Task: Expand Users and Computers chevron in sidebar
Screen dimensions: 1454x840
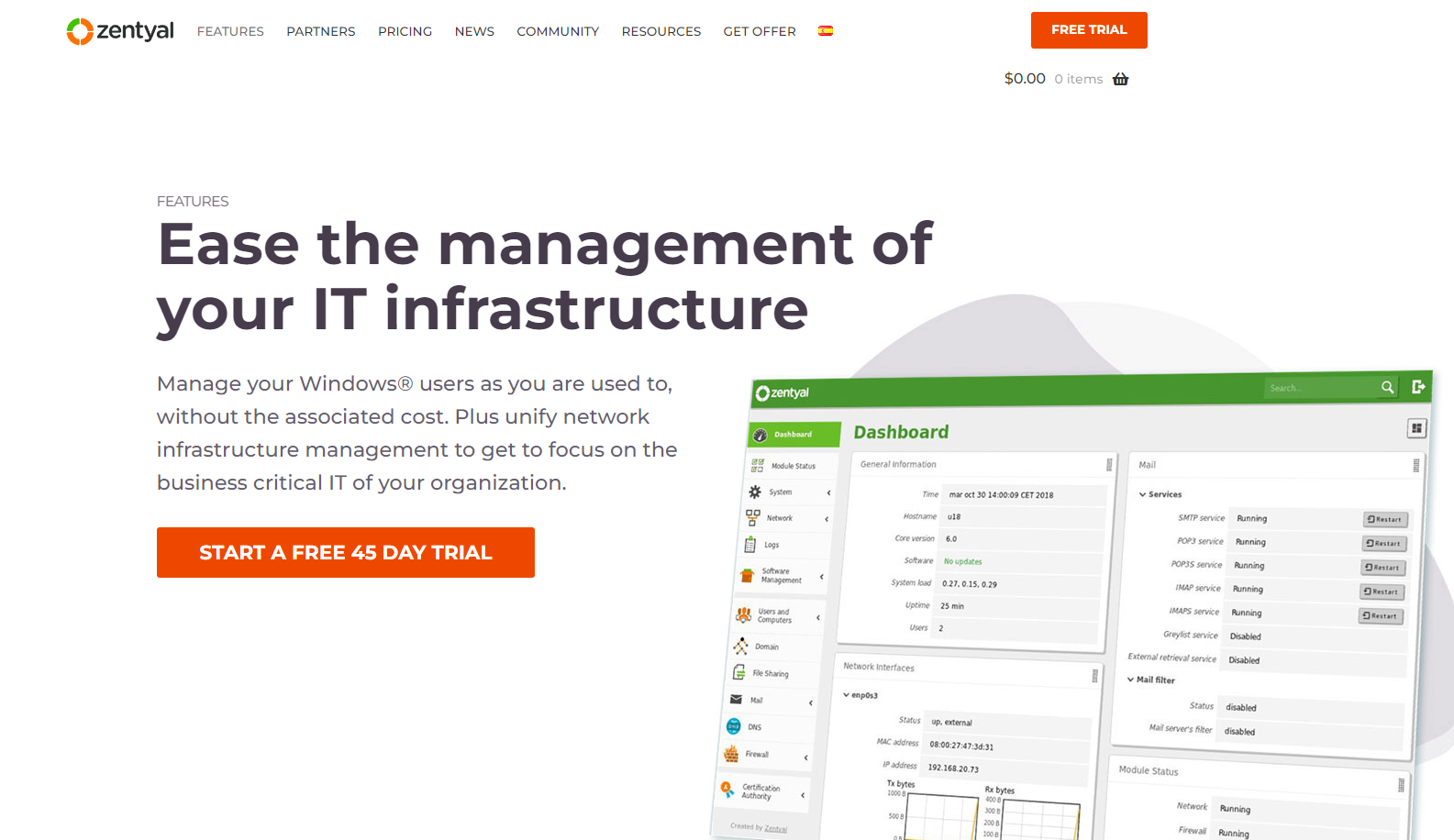Action: 817,617
